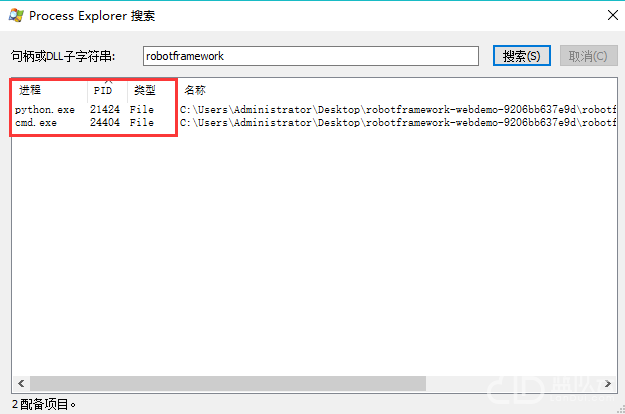Image resolution: width=625 pixels, height=414 pixels.
Task: Click the resize grip in the window corner
Action: (621, 409)
